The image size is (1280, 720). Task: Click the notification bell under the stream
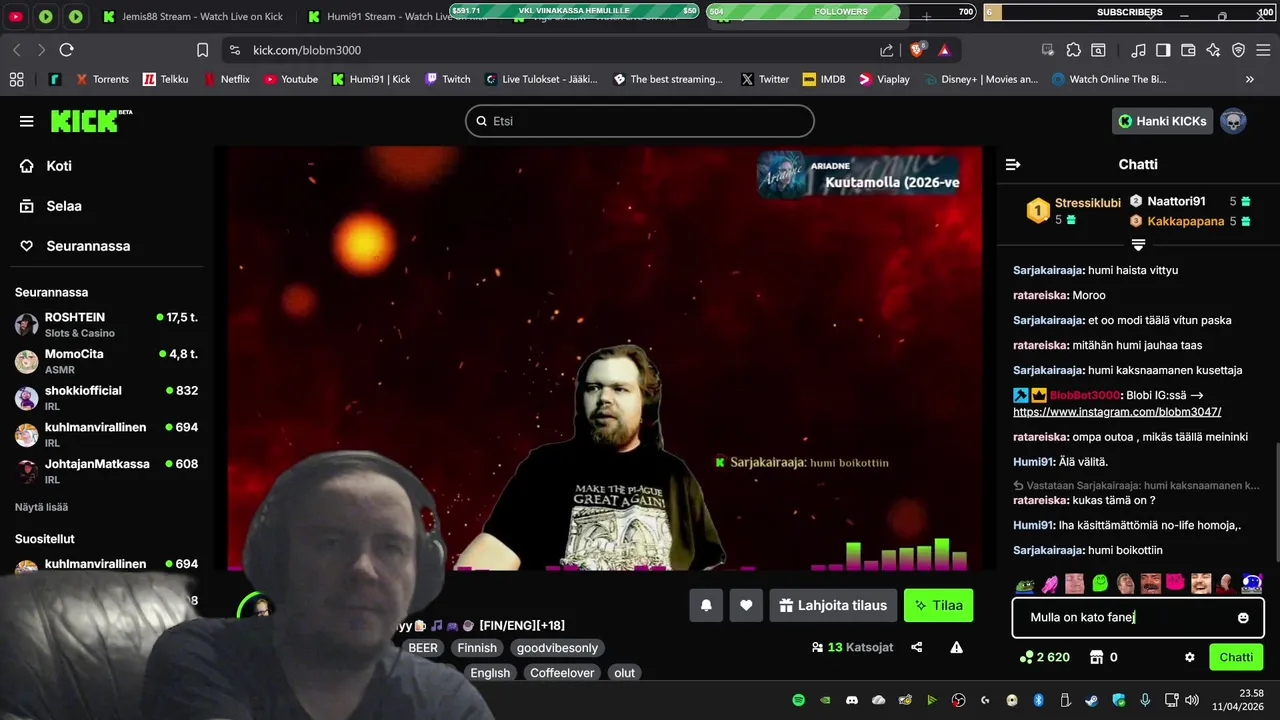pyautogui.click(x=706, y=605)
